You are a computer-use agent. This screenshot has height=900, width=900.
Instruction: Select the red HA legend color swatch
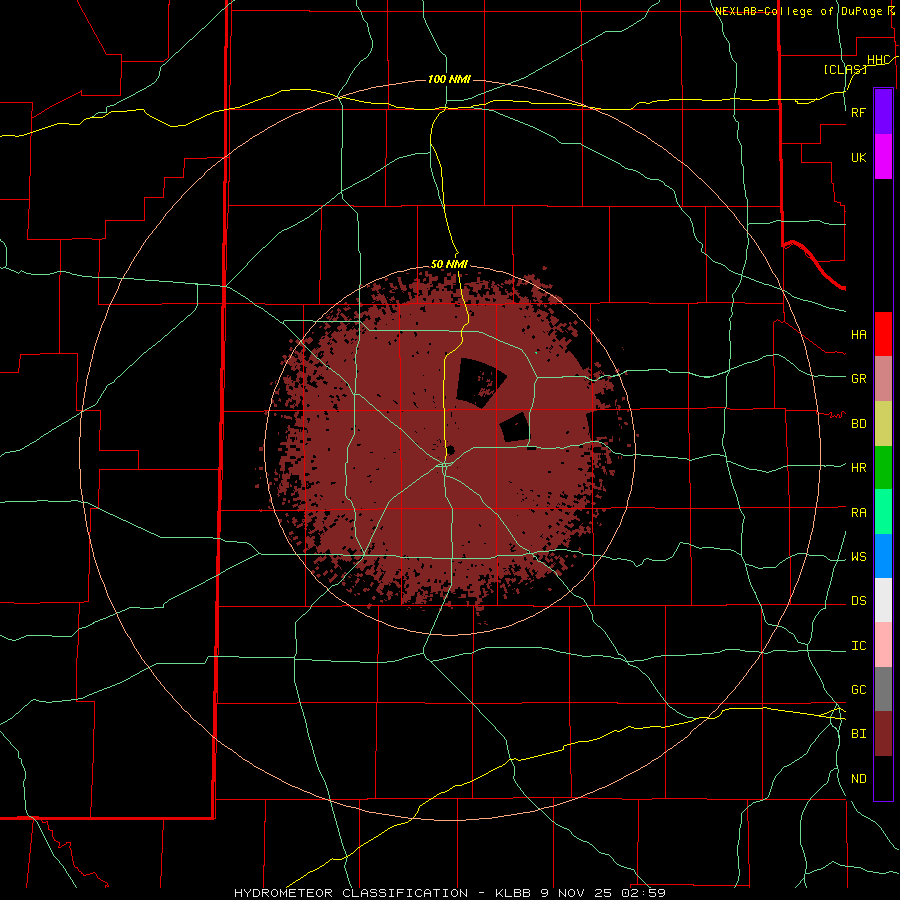point(883,334)
